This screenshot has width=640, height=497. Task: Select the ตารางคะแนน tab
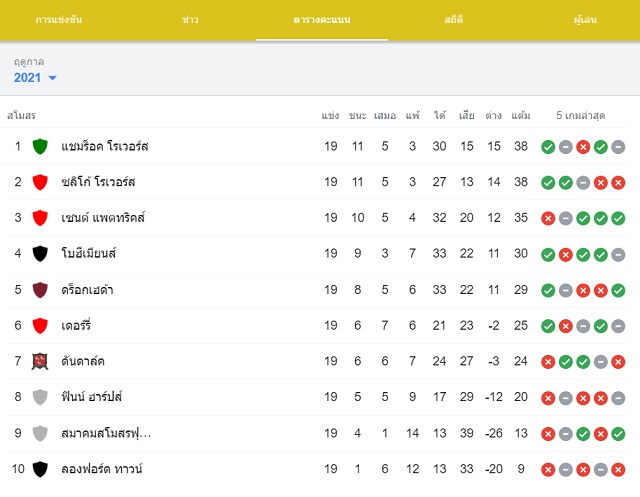click(322, 20)
